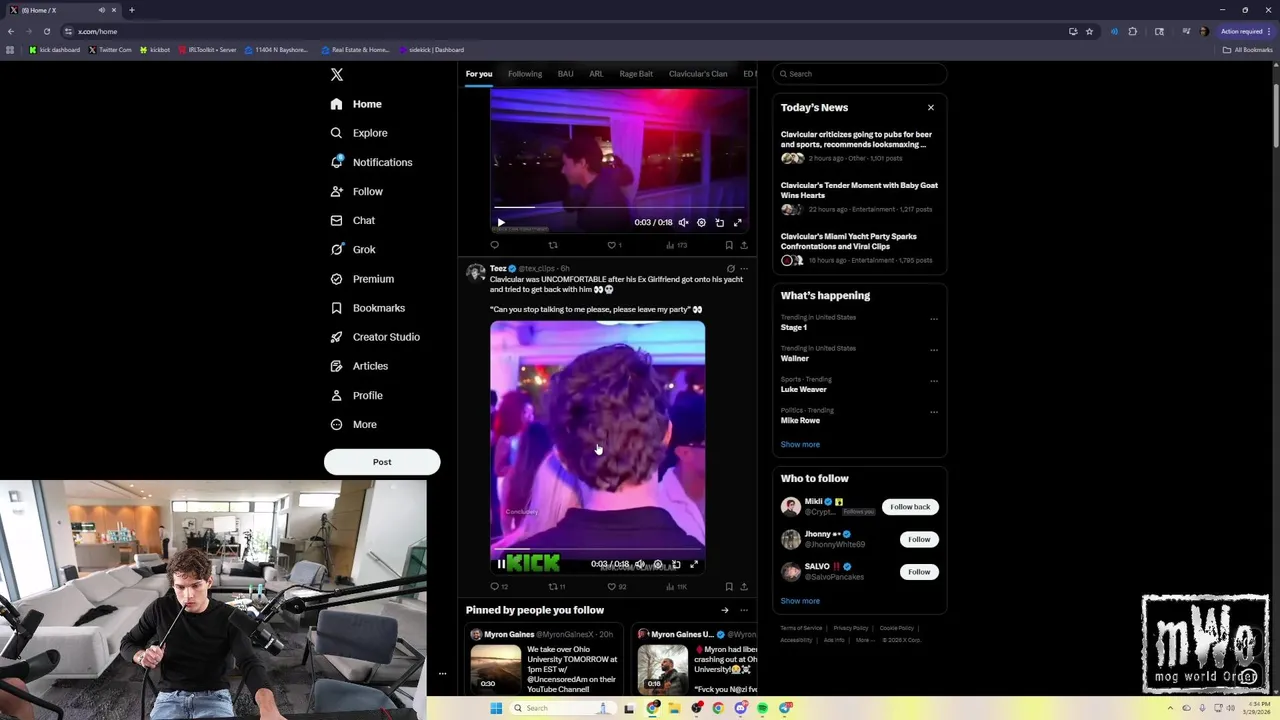Click the X search box
The height and width of the screenshot is (720, 1280).
click(x=859, y=74)
